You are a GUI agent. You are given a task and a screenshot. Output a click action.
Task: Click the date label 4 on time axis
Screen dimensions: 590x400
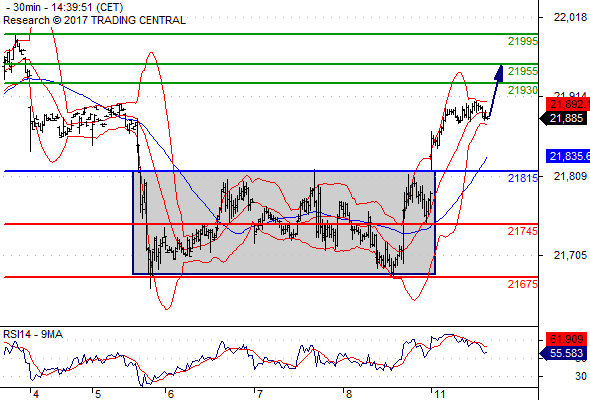click(36, 394)
